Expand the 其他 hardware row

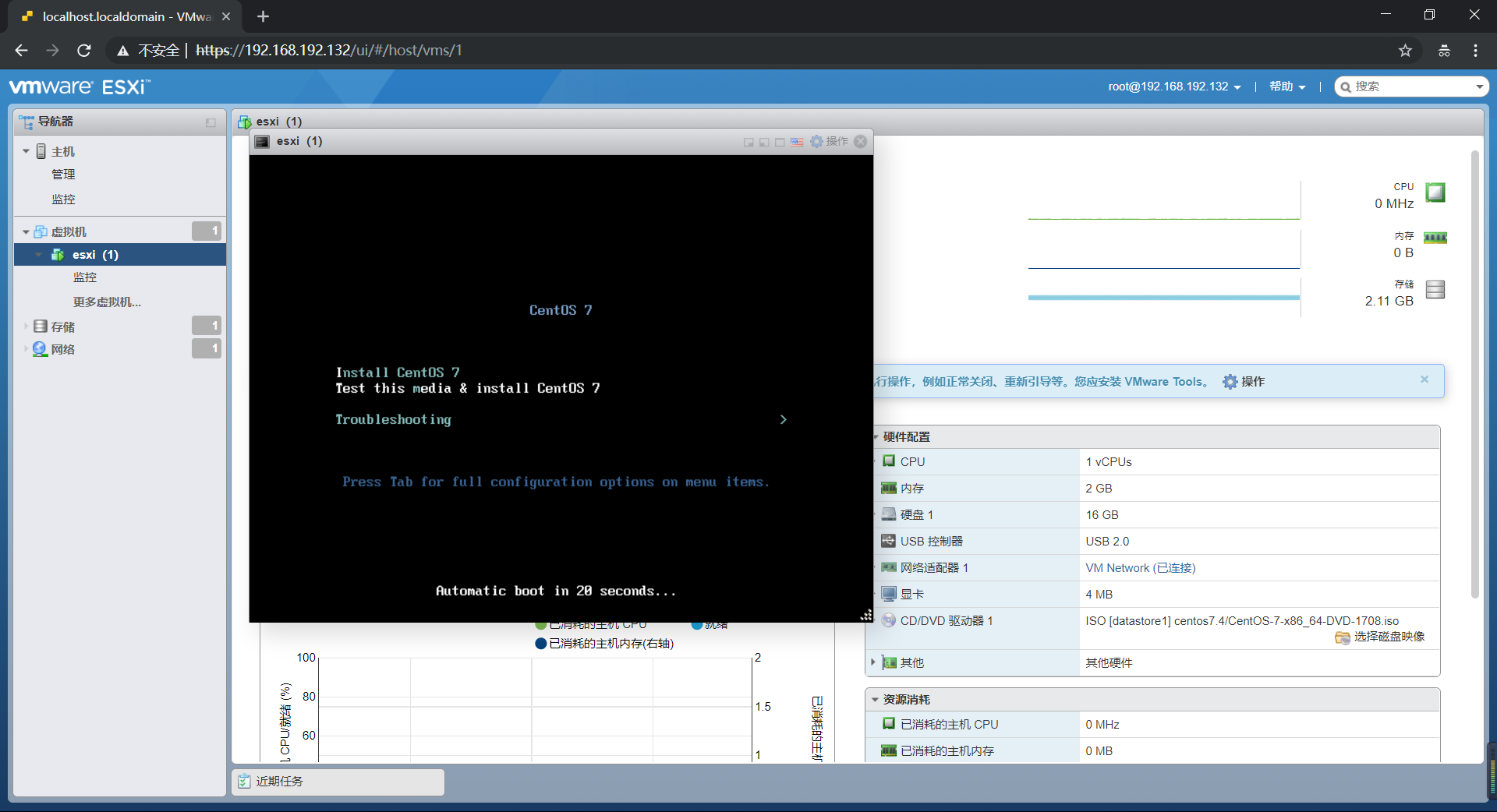click(873, 662)
